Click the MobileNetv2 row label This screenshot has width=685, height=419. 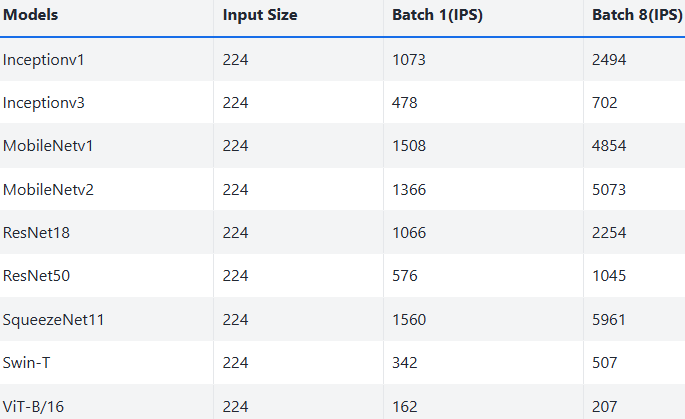[x=48, y=190]
